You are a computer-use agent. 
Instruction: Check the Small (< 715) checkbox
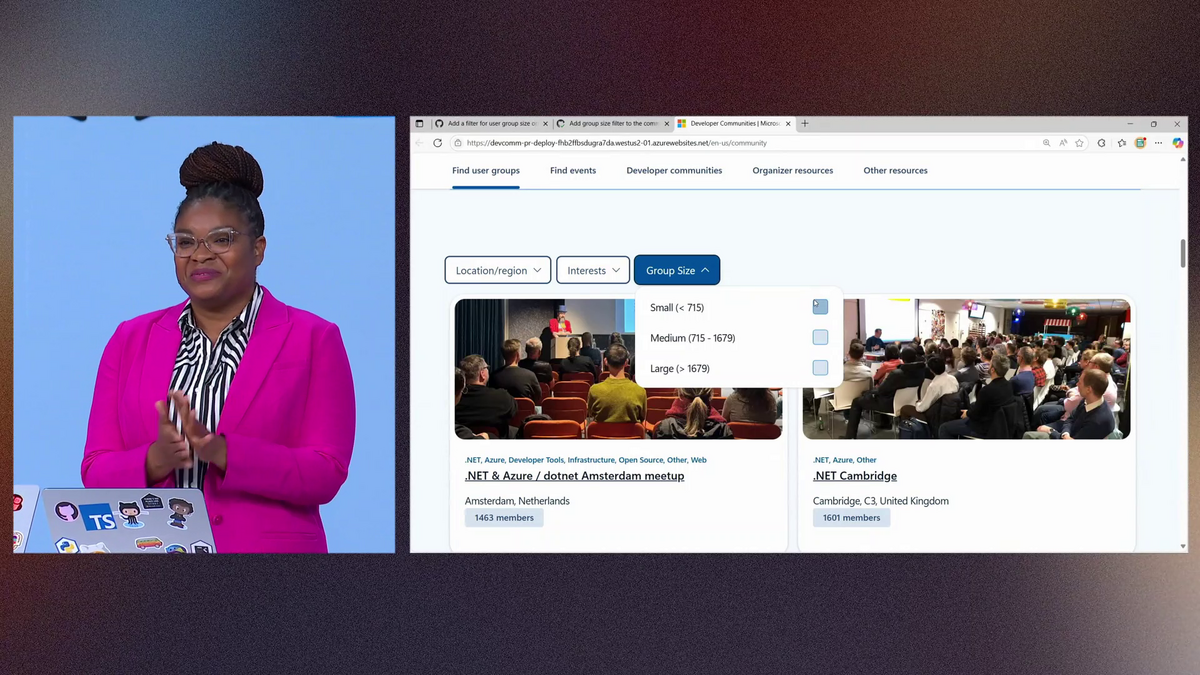click(820, 307)
